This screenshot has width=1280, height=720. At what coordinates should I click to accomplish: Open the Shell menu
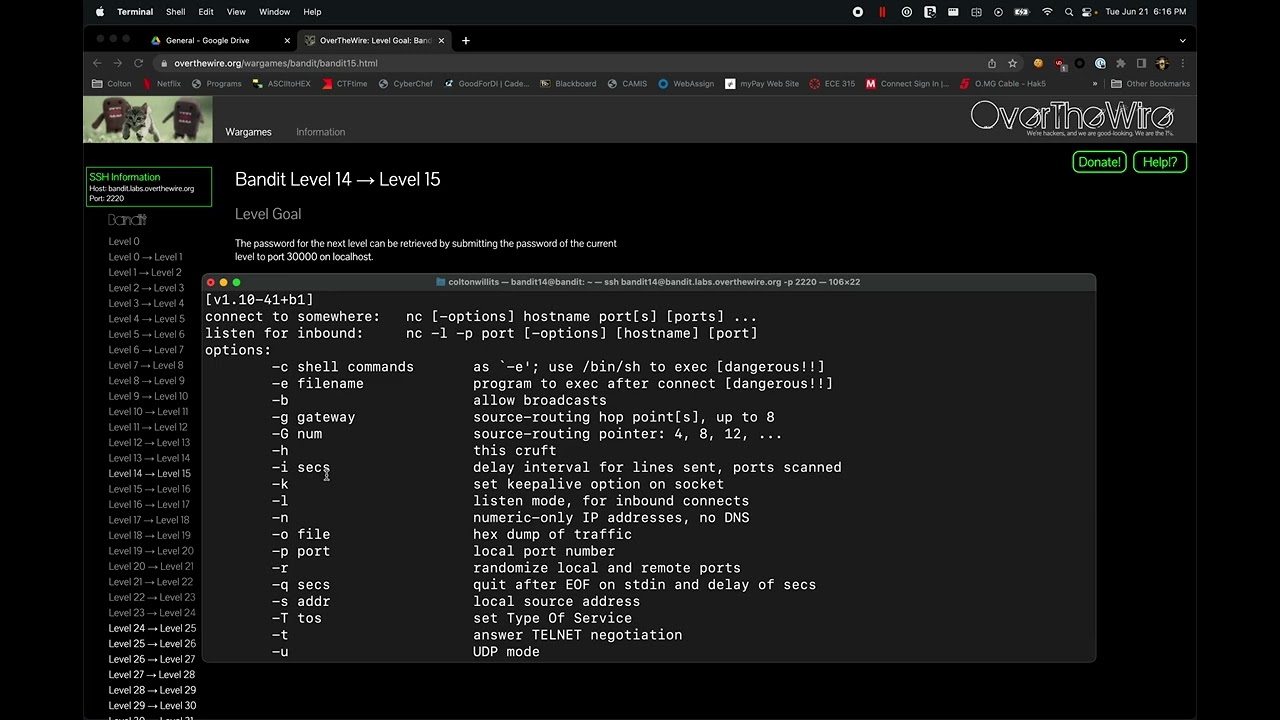point(176,12)
